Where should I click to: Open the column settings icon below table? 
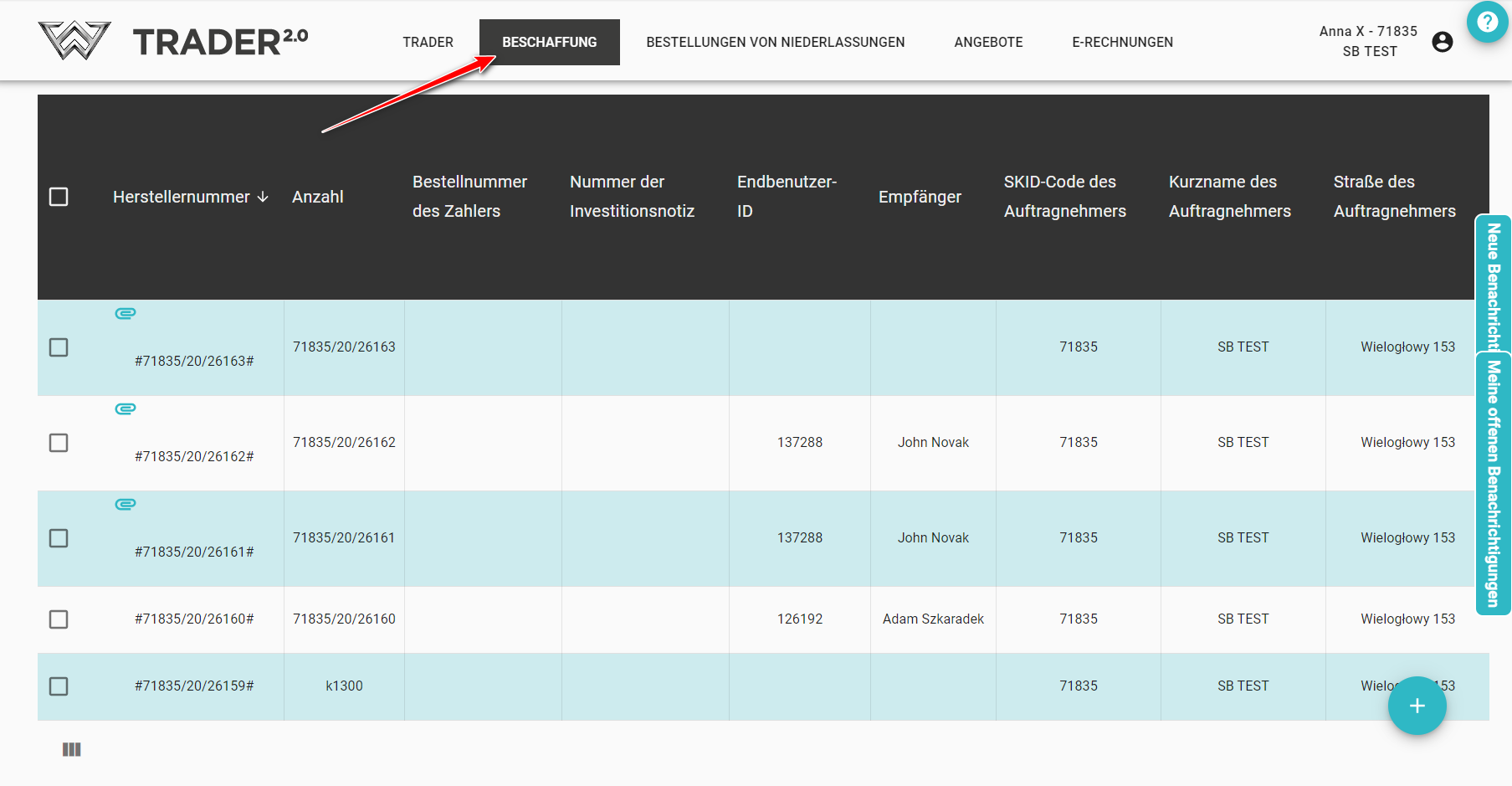click(x=72, y=749)
